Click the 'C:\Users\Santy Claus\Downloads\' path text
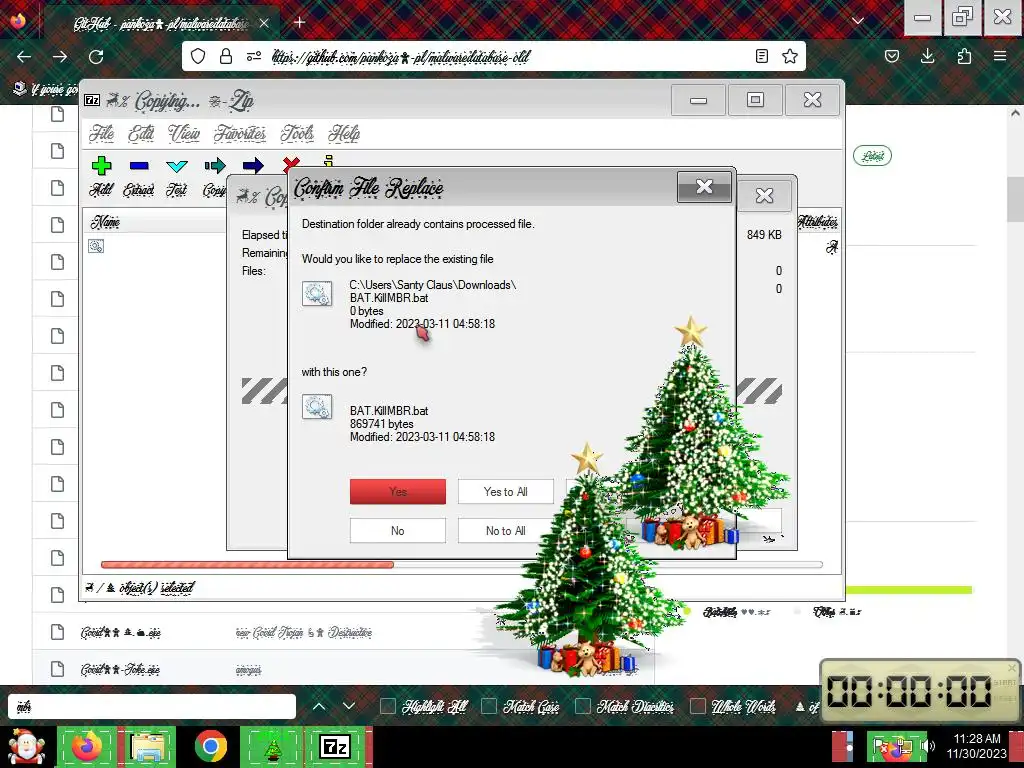The image size is (1024, 768). click(432, 285)
